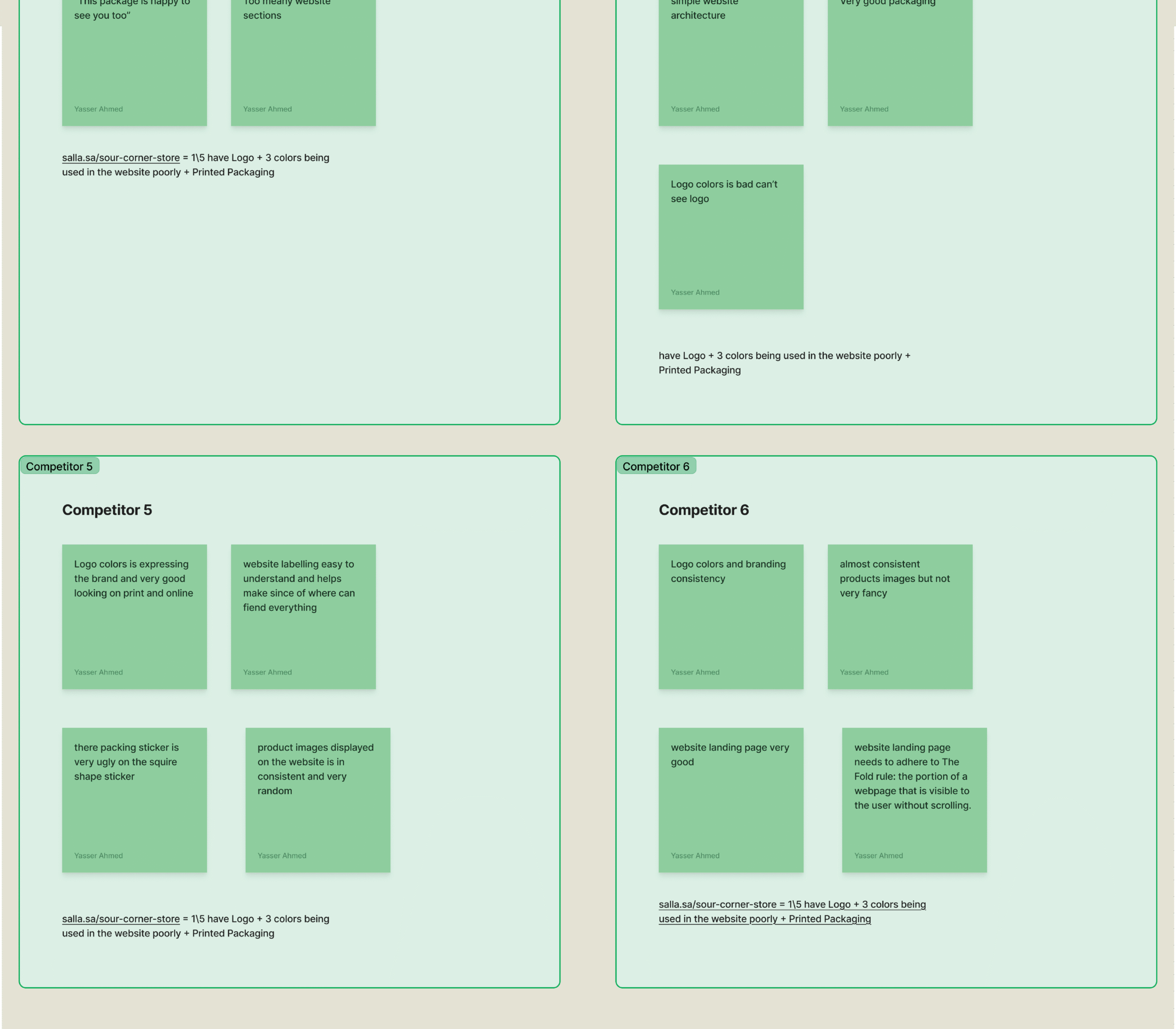Click the Competitor 5 section label tag
Viewport: 1176px width, 1029px height.
[59, 466]
